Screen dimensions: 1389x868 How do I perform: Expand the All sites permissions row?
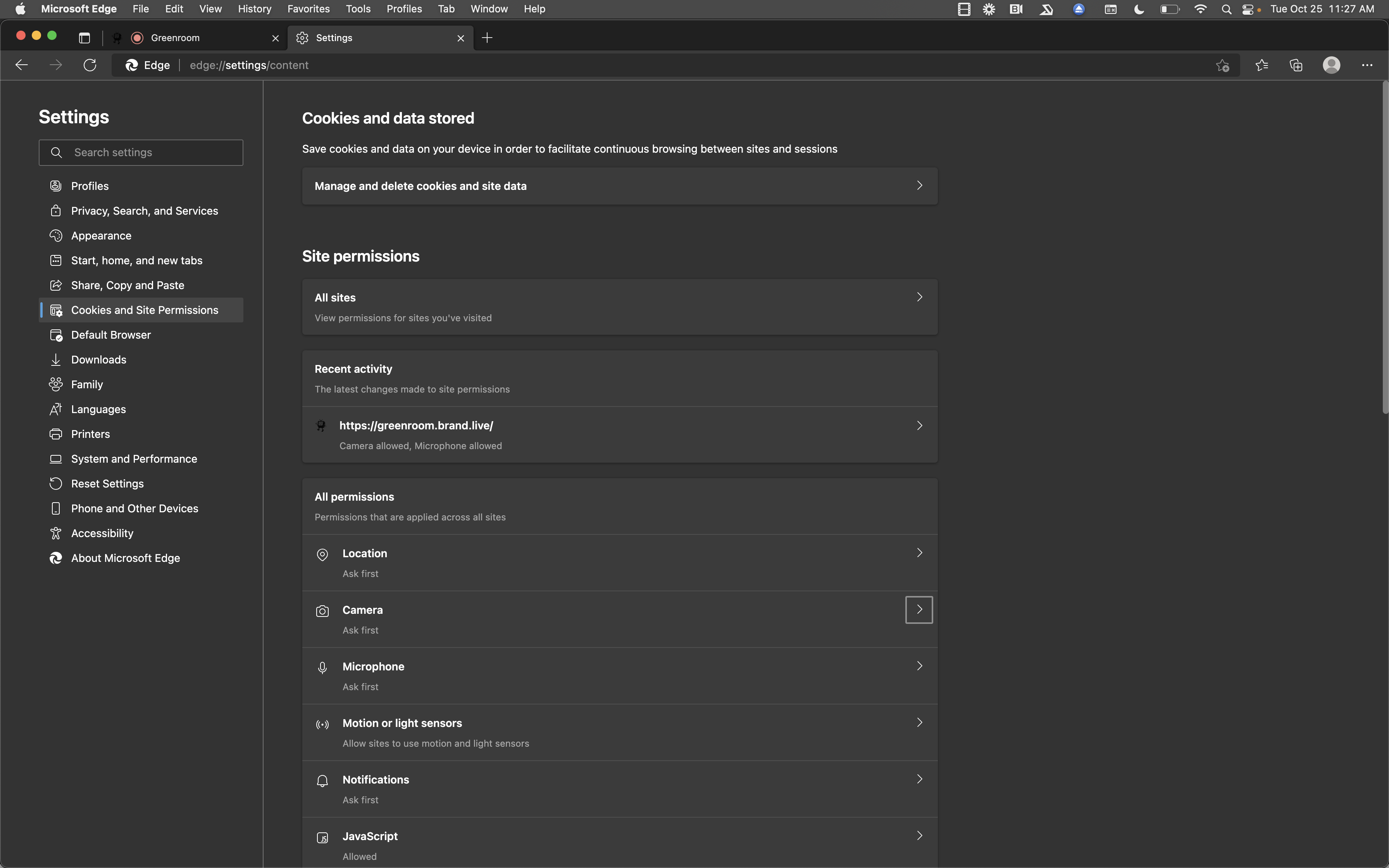[620, 307]
